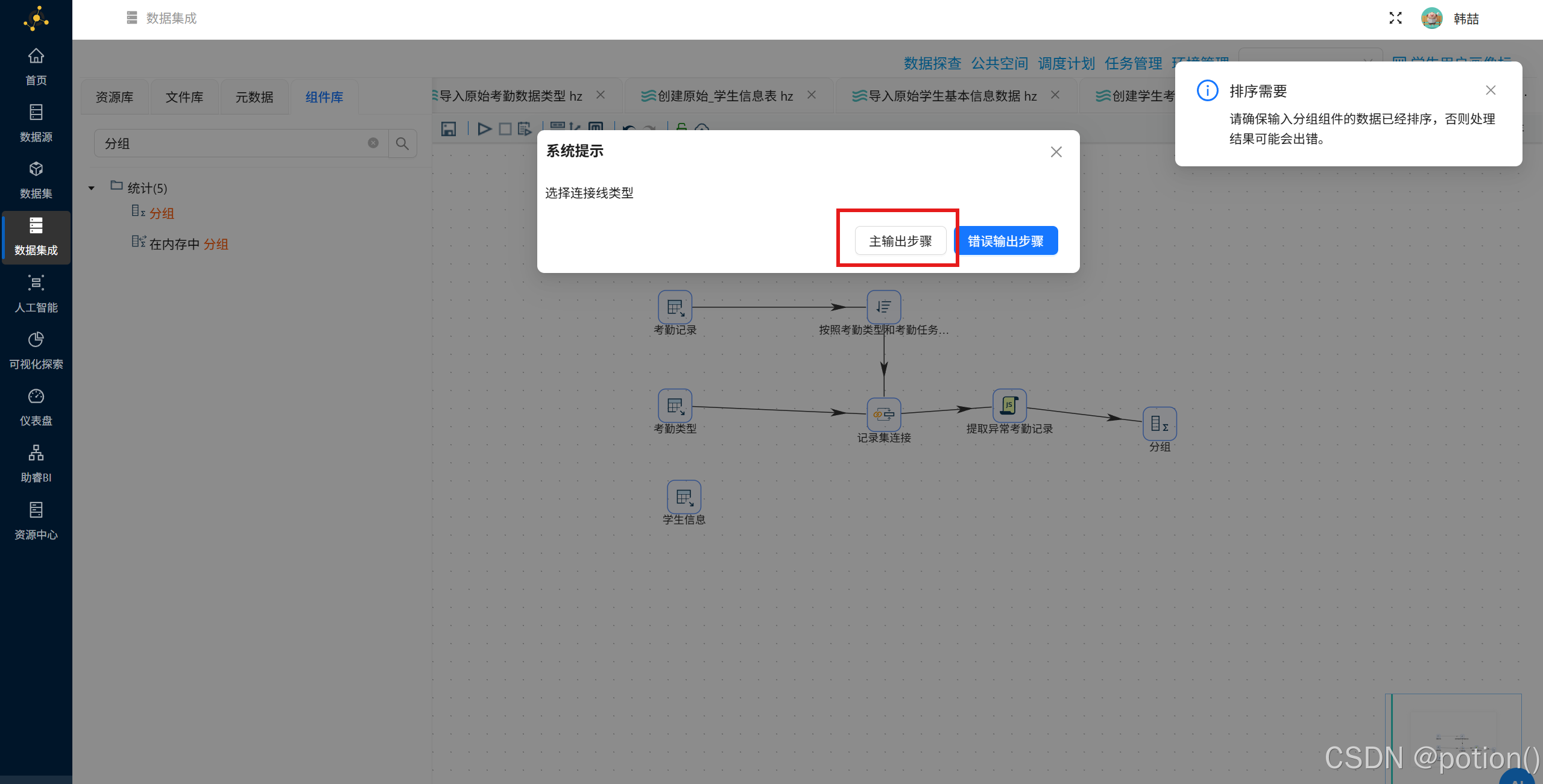Select the 记录集连接 node on canvas

coord(884,415)
